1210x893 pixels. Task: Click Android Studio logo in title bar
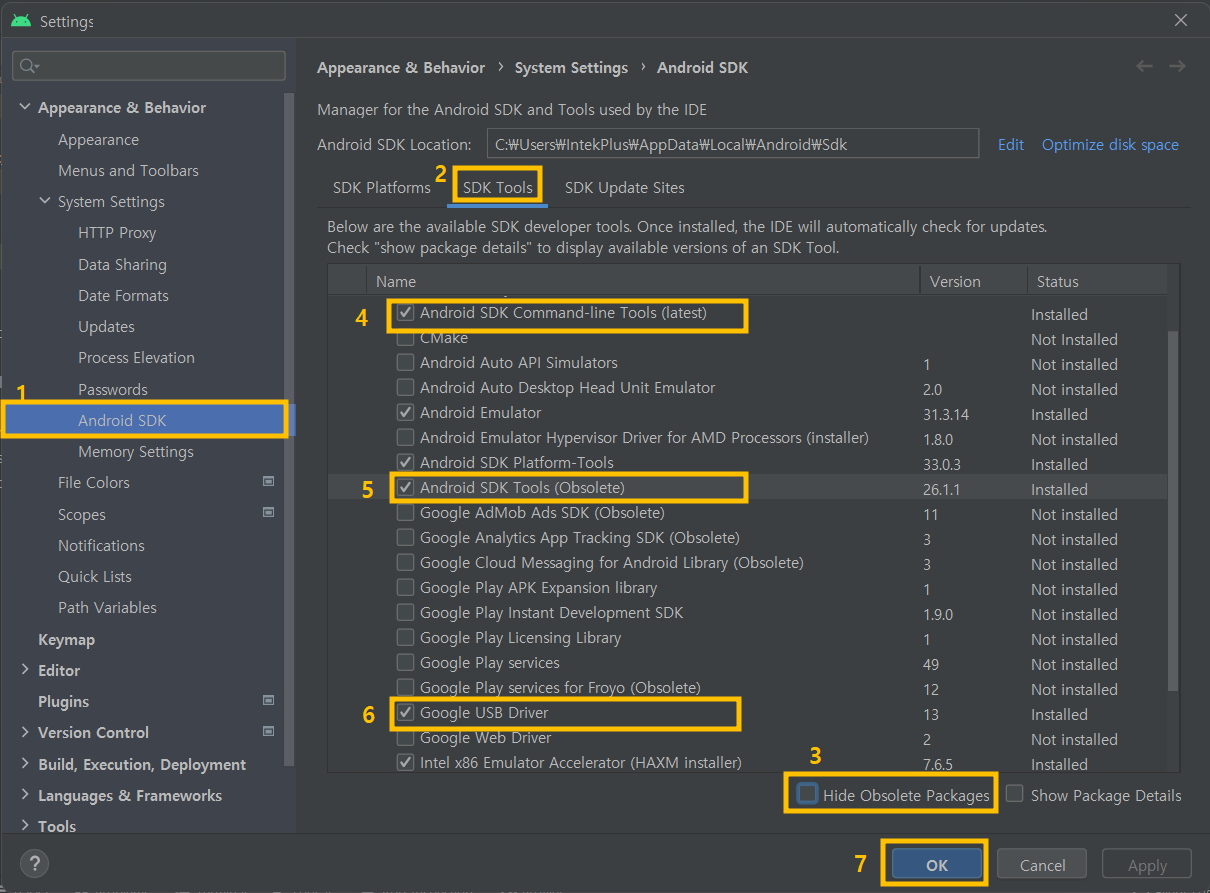(x=21, y=20)
